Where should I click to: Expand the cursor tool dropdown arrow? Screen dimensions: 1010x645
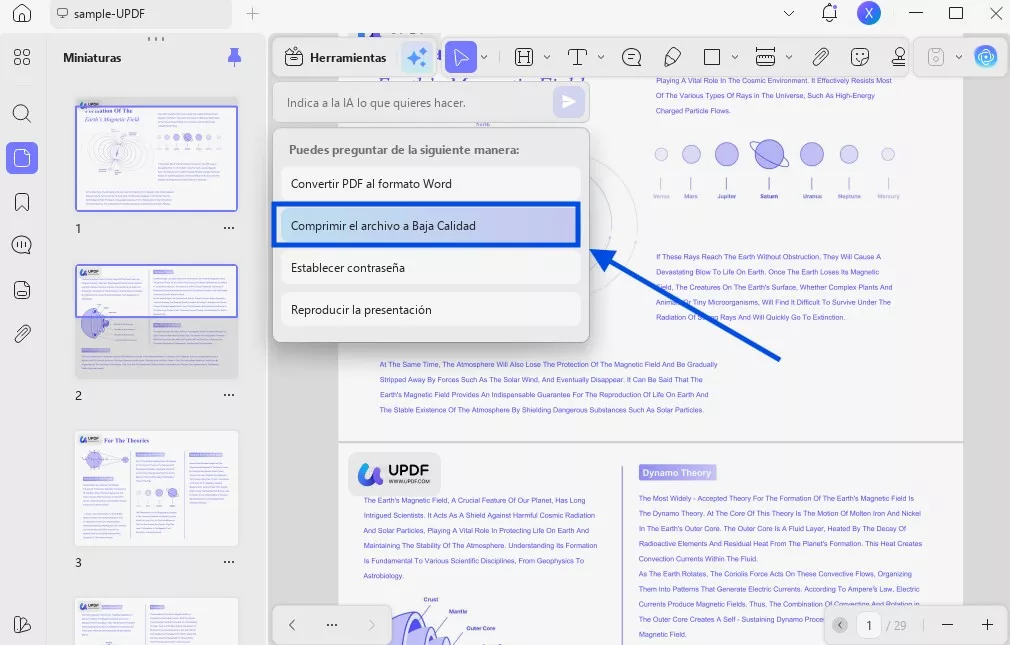coord(484,57)
